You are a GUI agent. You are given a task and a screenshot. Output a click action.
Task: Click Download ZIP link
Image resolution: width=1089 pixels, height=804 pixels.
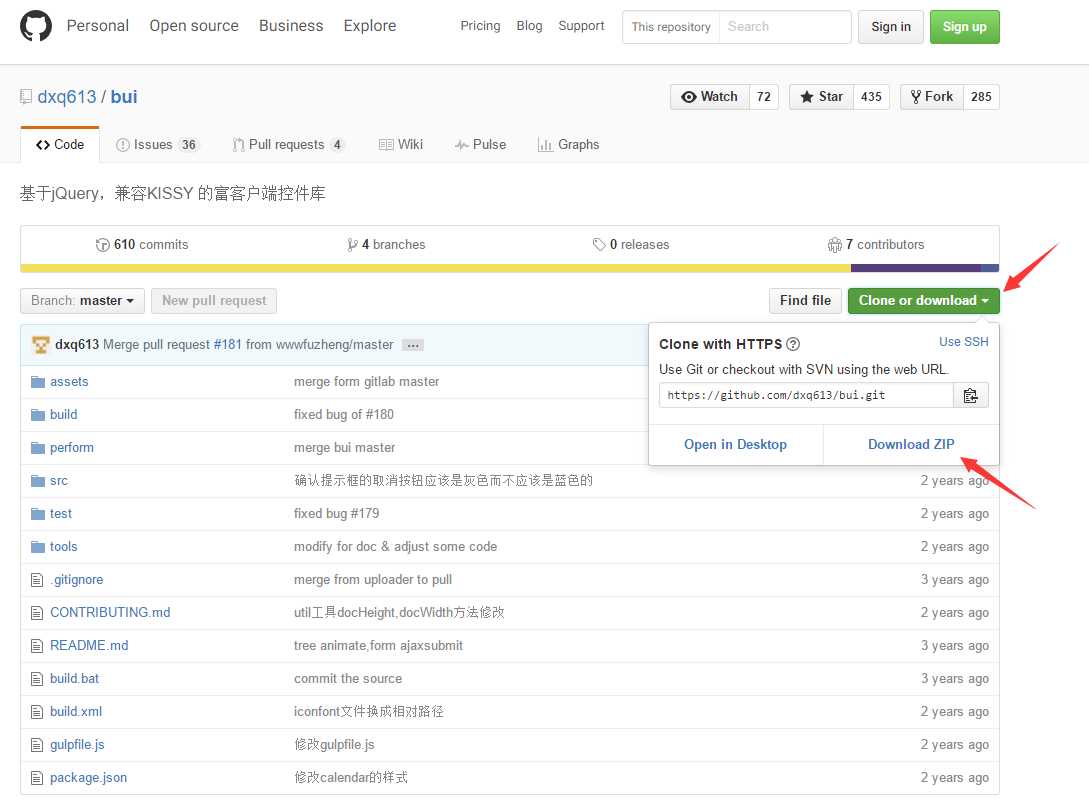coord(911,444)
